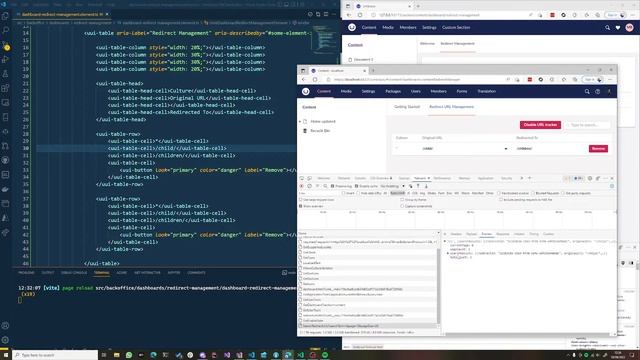640x360 pixels.
Task: Click DevTools device emulation icon
Action: (x=309, y=178)
